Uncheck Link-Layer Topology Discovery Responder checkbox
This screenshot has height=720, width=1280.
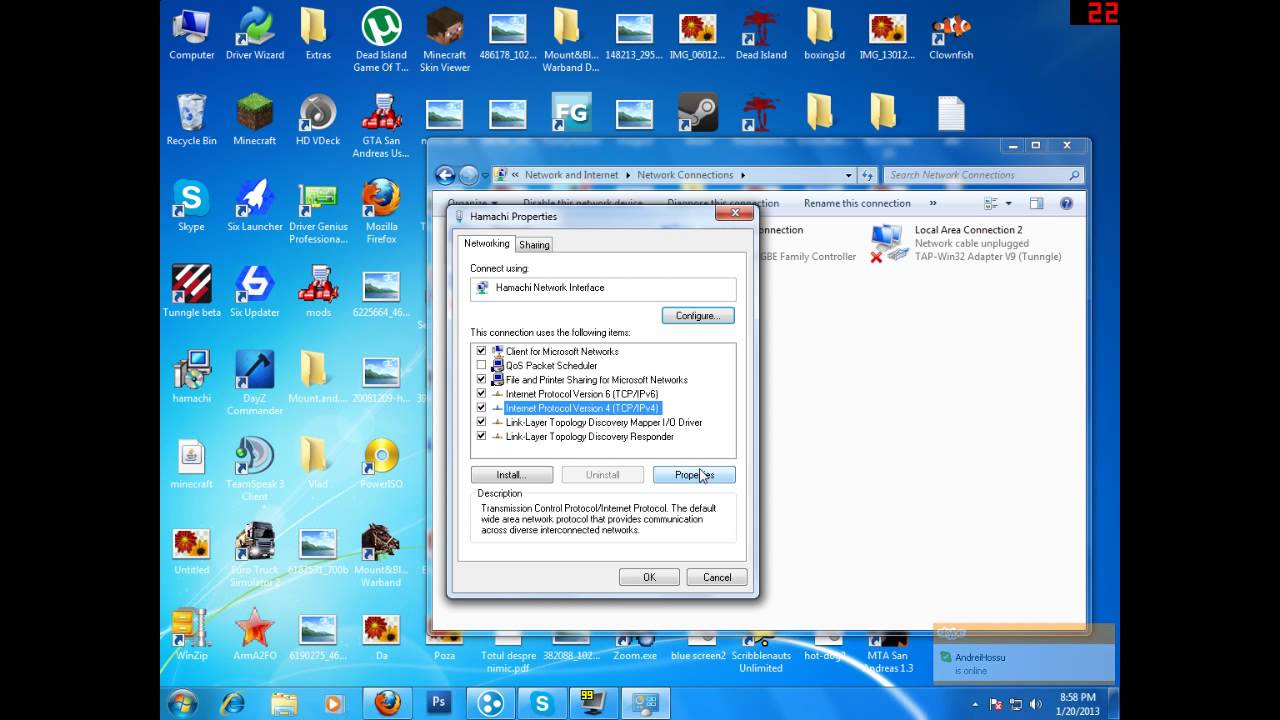click(481, 436)
